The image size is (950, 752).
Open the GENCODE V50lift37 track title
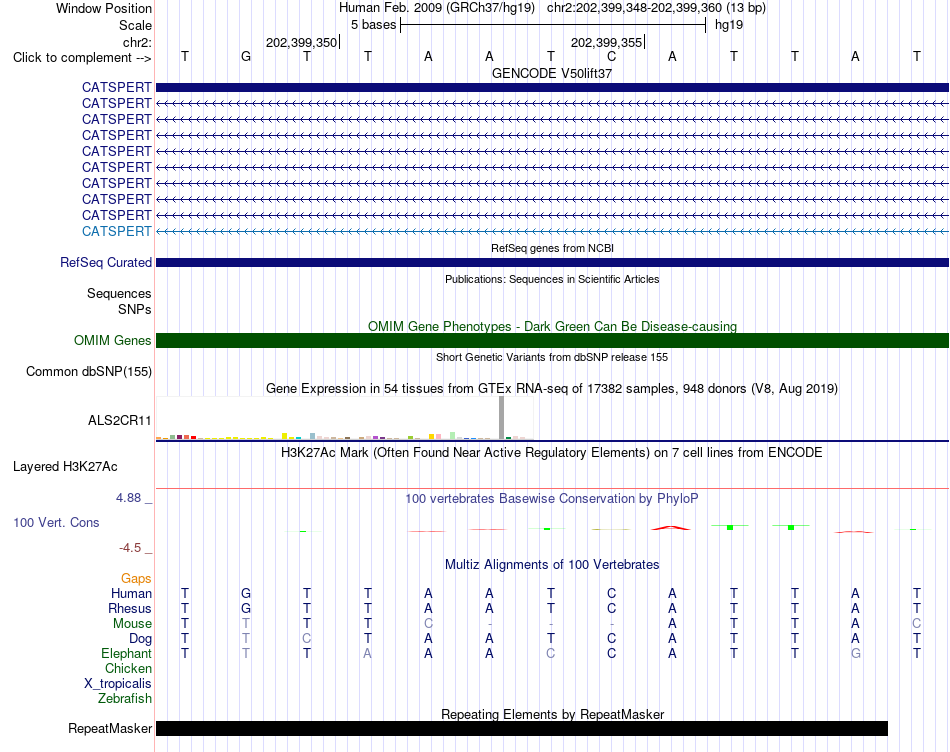click(552, 73)
